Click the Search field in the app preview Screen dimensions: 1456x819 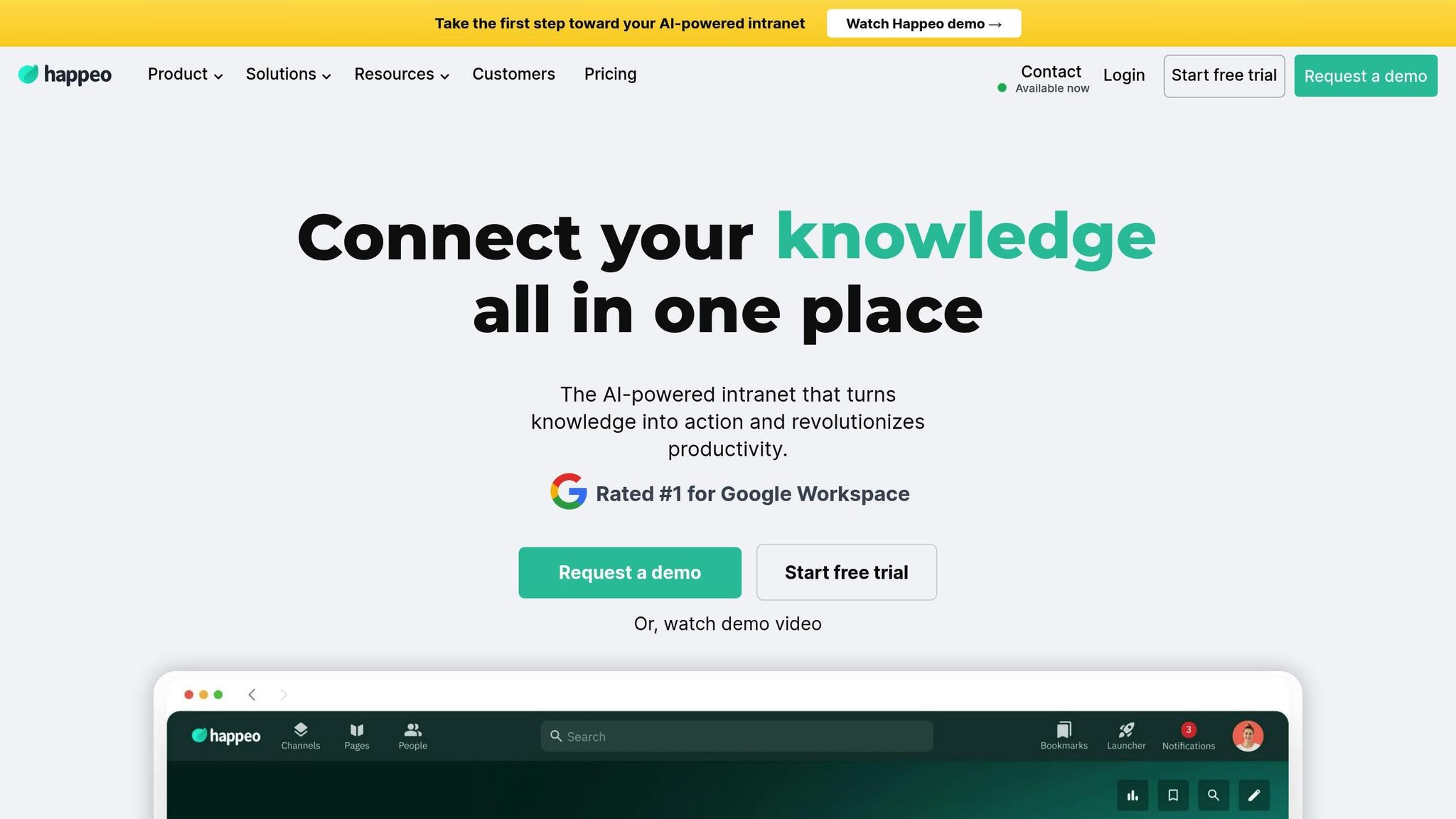point(737,737)
